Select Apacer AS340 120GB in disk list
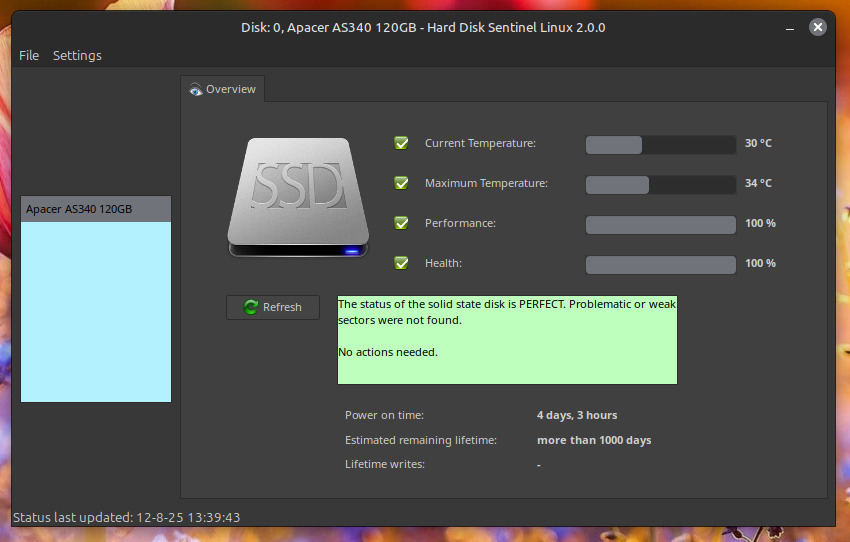 (x=96, y=209)
